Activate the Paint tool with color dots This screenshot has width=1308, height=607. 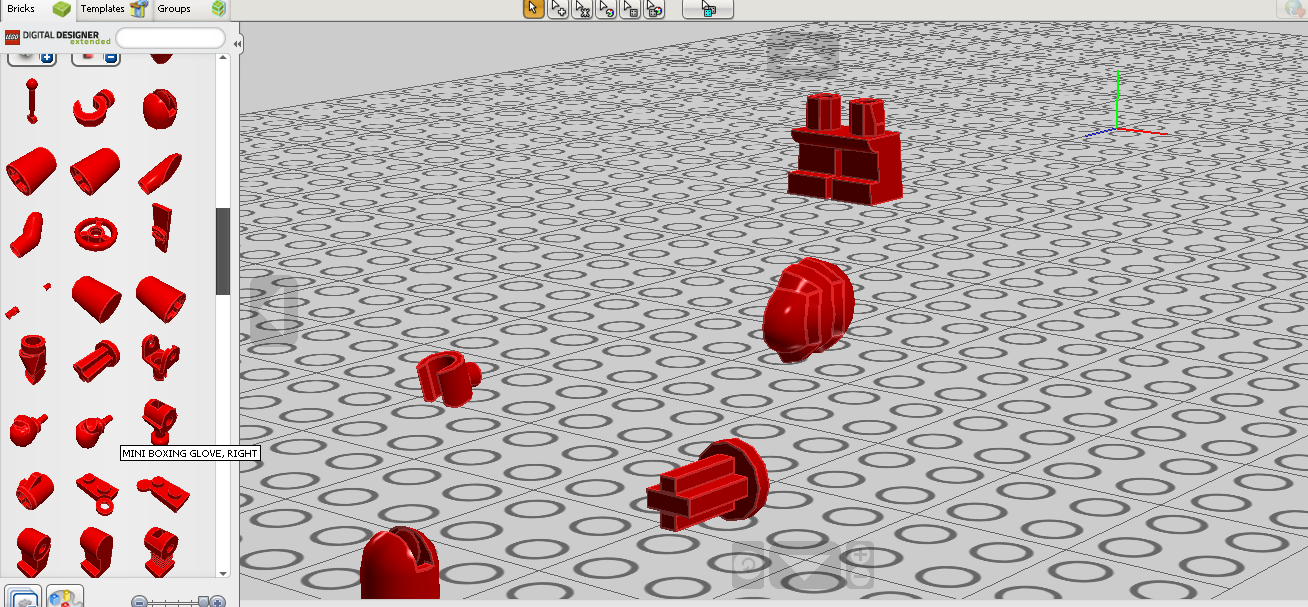654,9
